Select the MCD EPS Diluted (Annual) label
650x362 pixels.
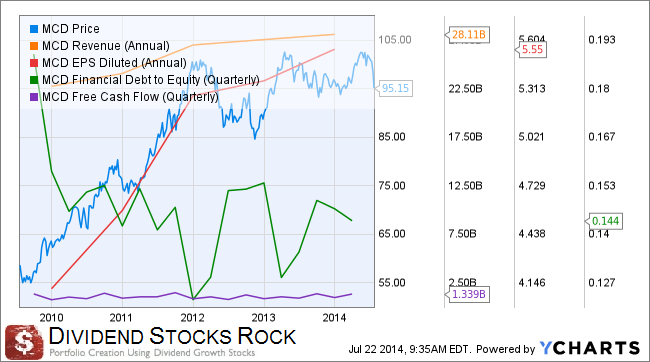(x=114, y=63)
